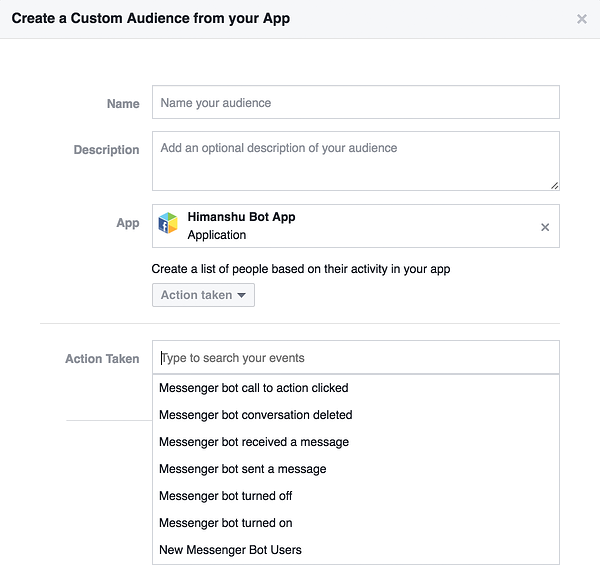600x565 pixels.
Task: Click the Himanshu Bot App icon
Action: 169,224
